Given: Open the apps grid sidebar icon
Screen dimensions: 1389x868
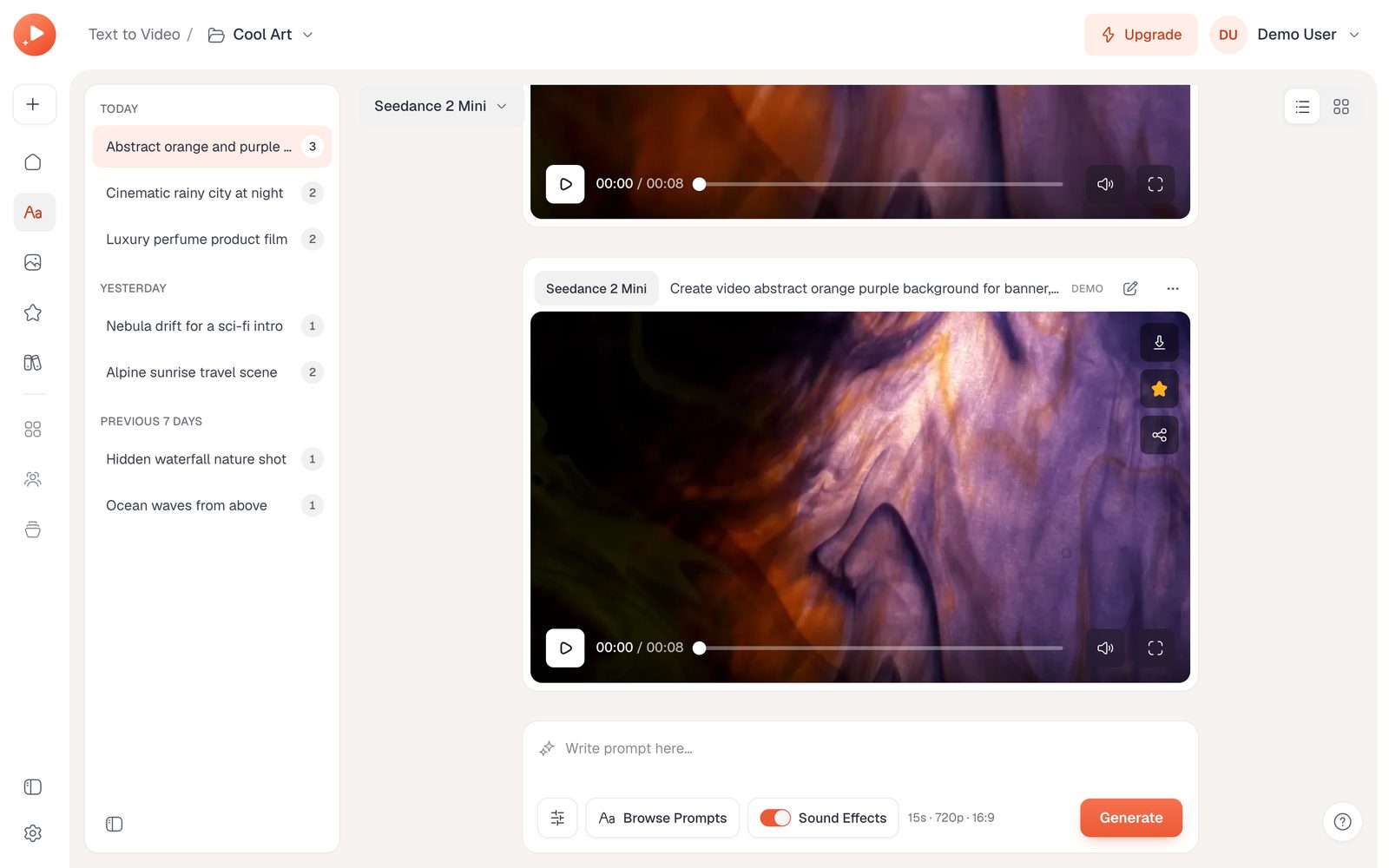Looking at the screenshot, I should click(33, 429).
